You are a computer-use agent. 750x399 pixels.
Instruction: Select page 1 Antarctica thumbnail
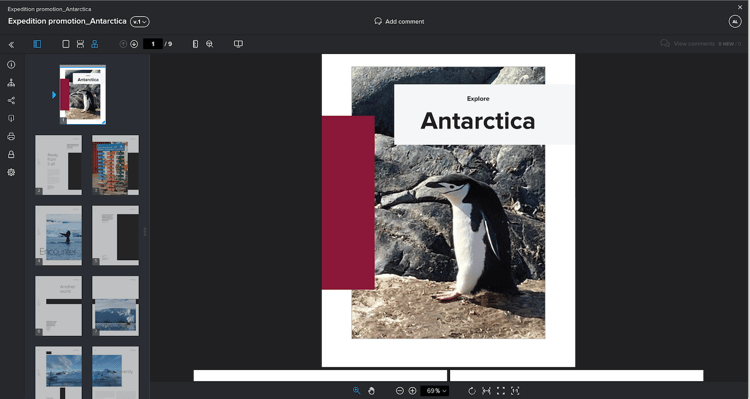tap(83, 95)
